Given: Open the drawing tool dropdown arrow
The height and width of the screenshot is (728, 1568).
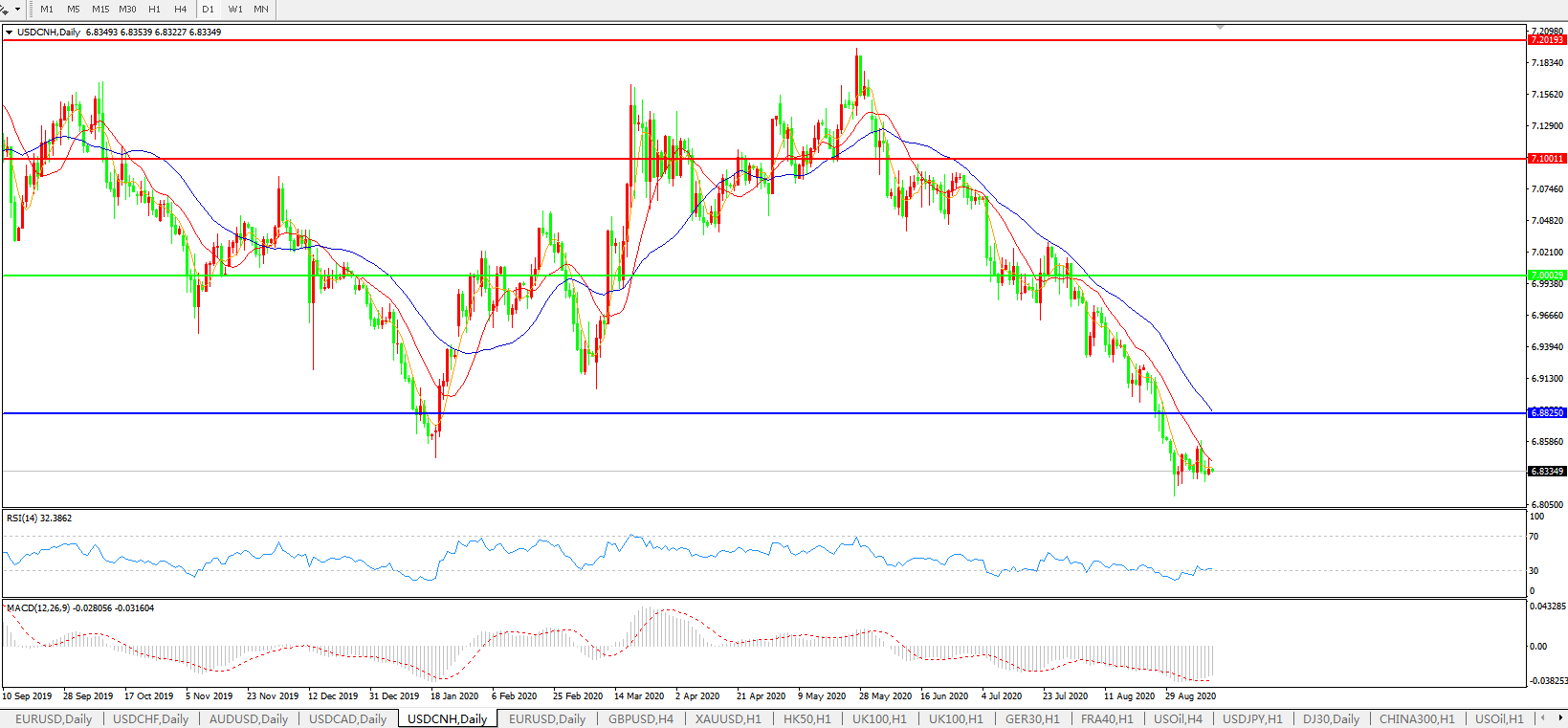Looking at the screenshot, I should 17,10.
